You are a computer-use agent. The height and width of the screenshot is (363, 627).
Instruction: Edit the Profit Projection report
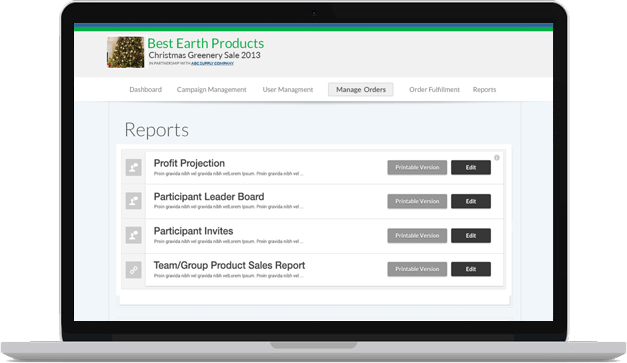pos(471,168)
